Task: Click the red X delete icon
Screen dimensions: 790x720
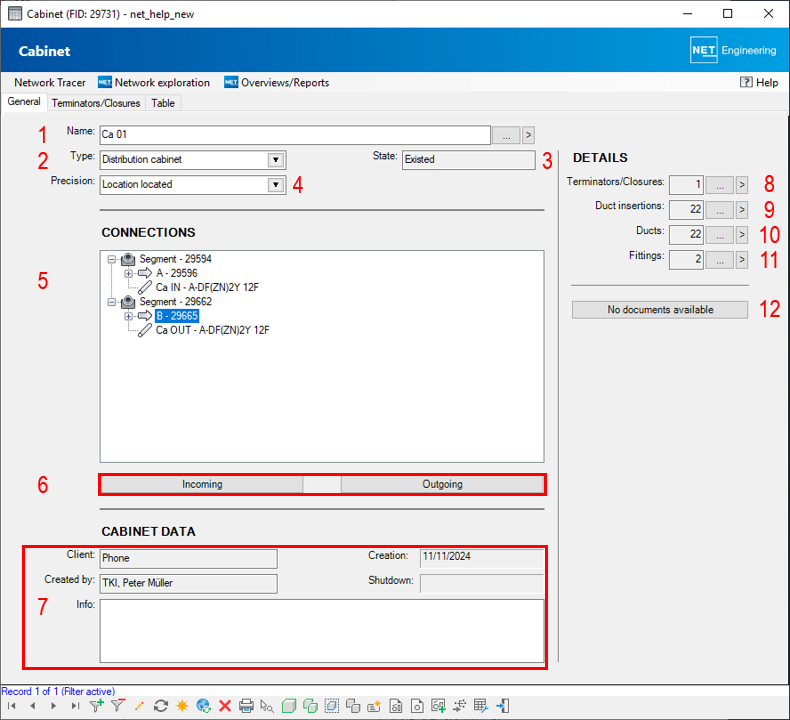Action: click(225, 706)
